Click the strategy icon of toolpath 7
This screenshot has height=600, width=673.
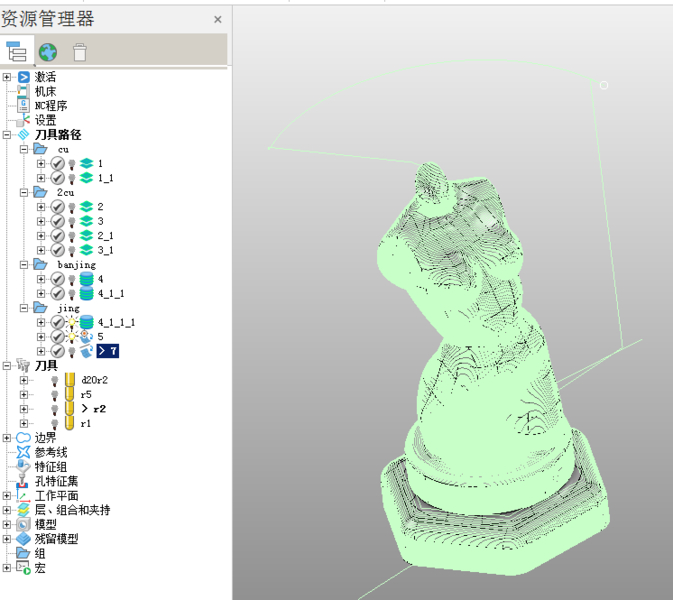(x=86, y=351)
